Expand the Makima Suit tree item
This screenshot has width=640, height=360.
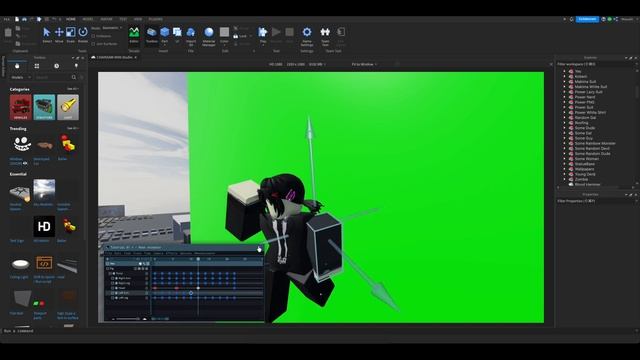(x=565, y=82)
